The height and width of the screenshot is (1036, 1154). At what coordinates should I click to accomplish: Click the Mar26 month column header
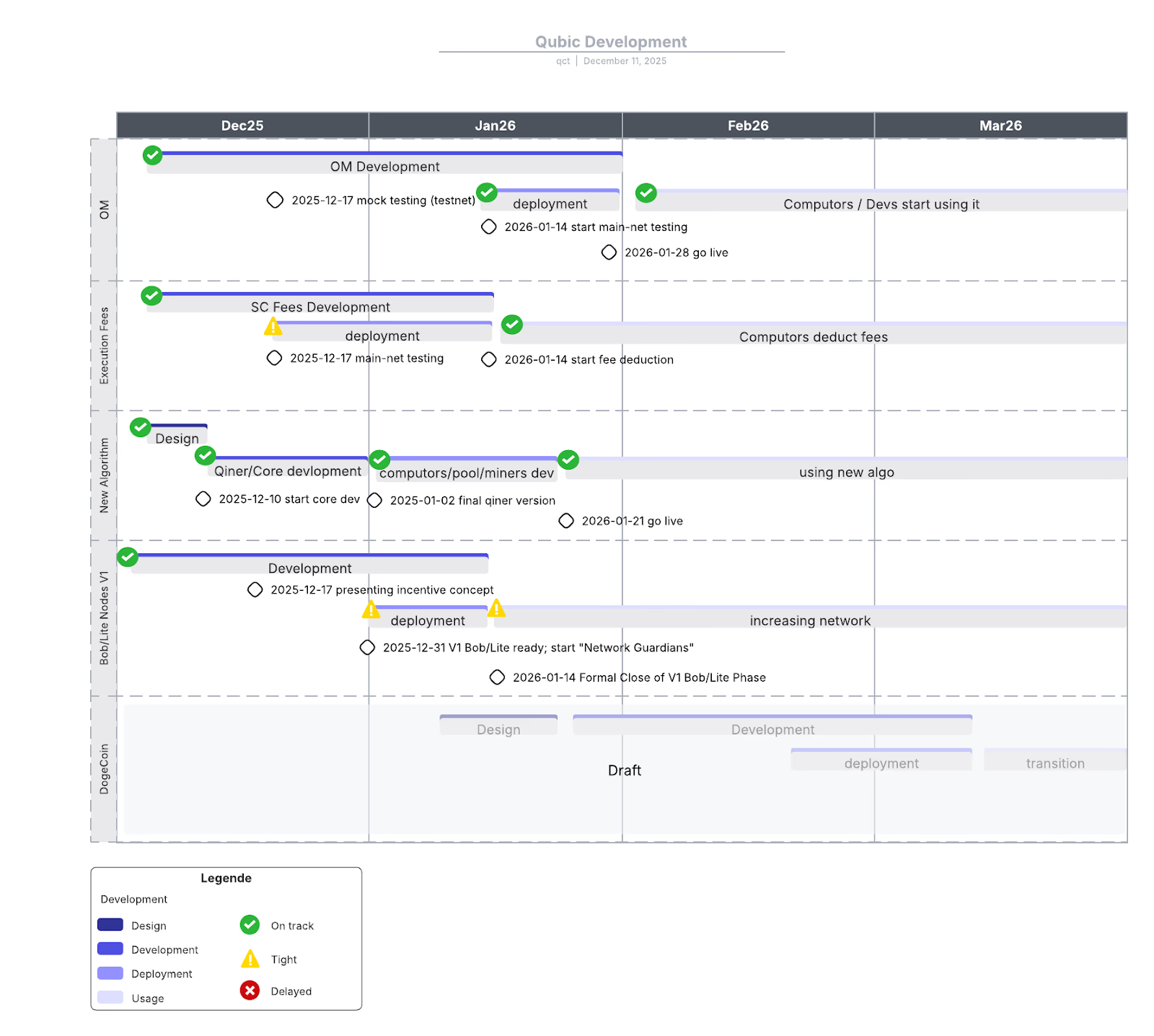(x=1000, y=126)
